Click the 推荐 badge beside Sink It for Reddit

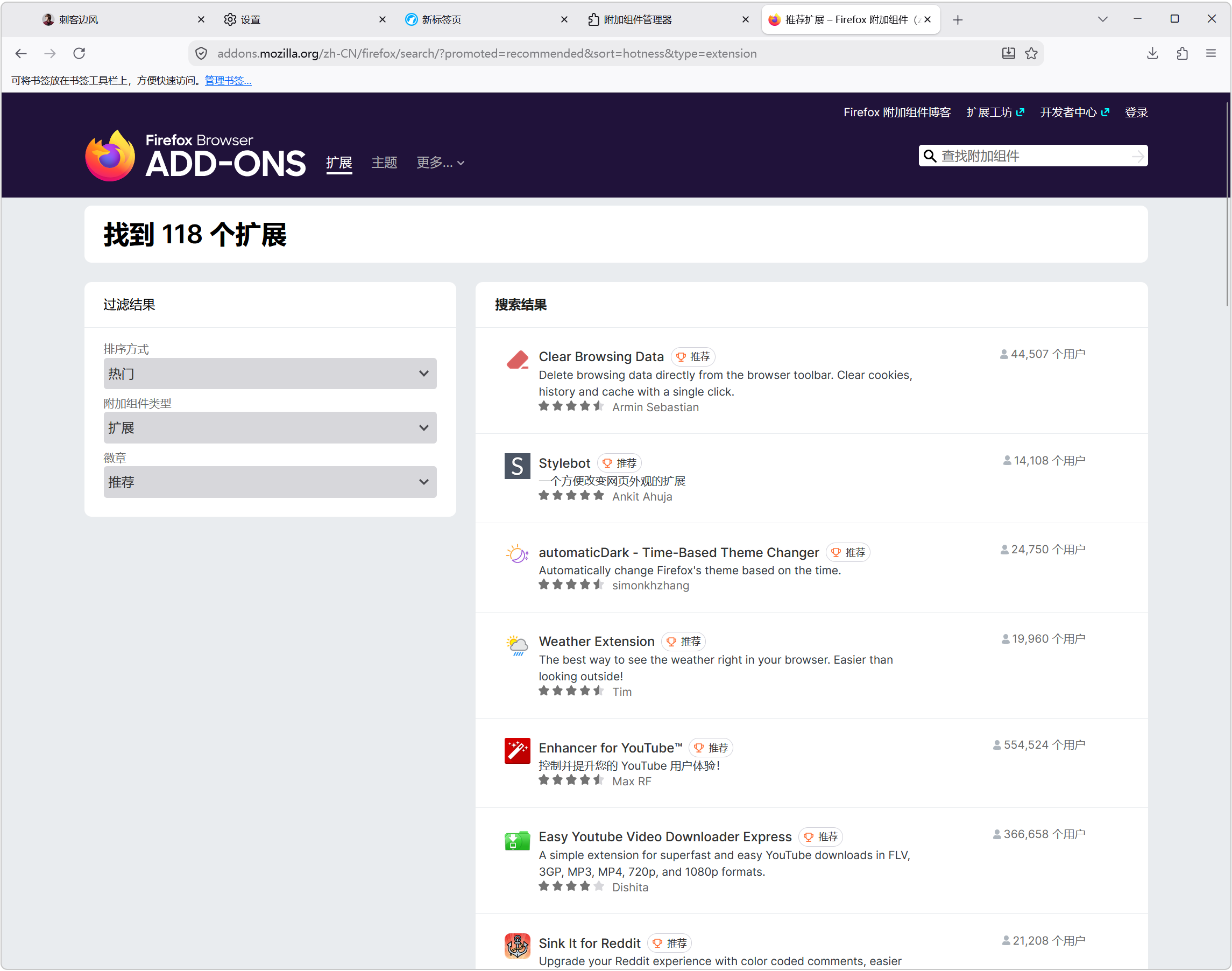(669, 944)
